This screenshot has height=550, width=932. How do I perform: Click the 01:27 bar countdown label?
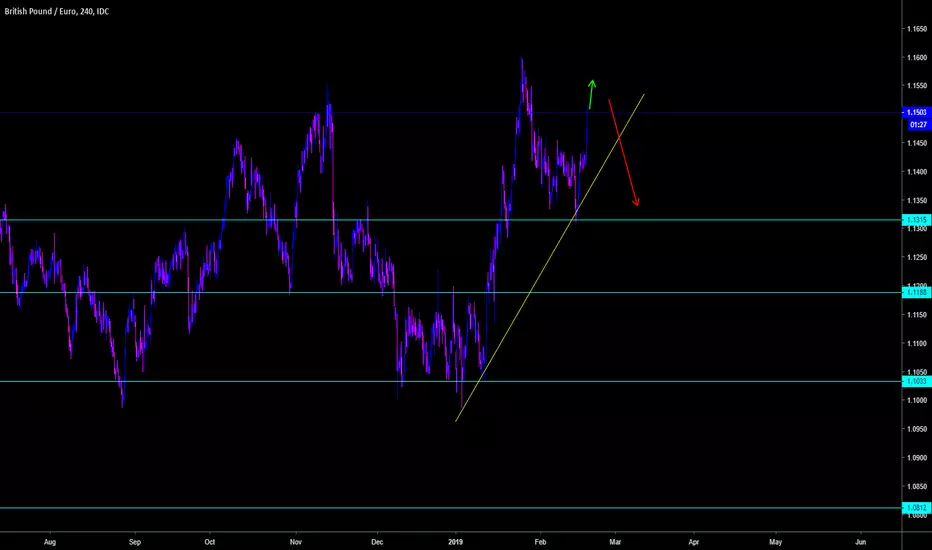coord(918,125)
